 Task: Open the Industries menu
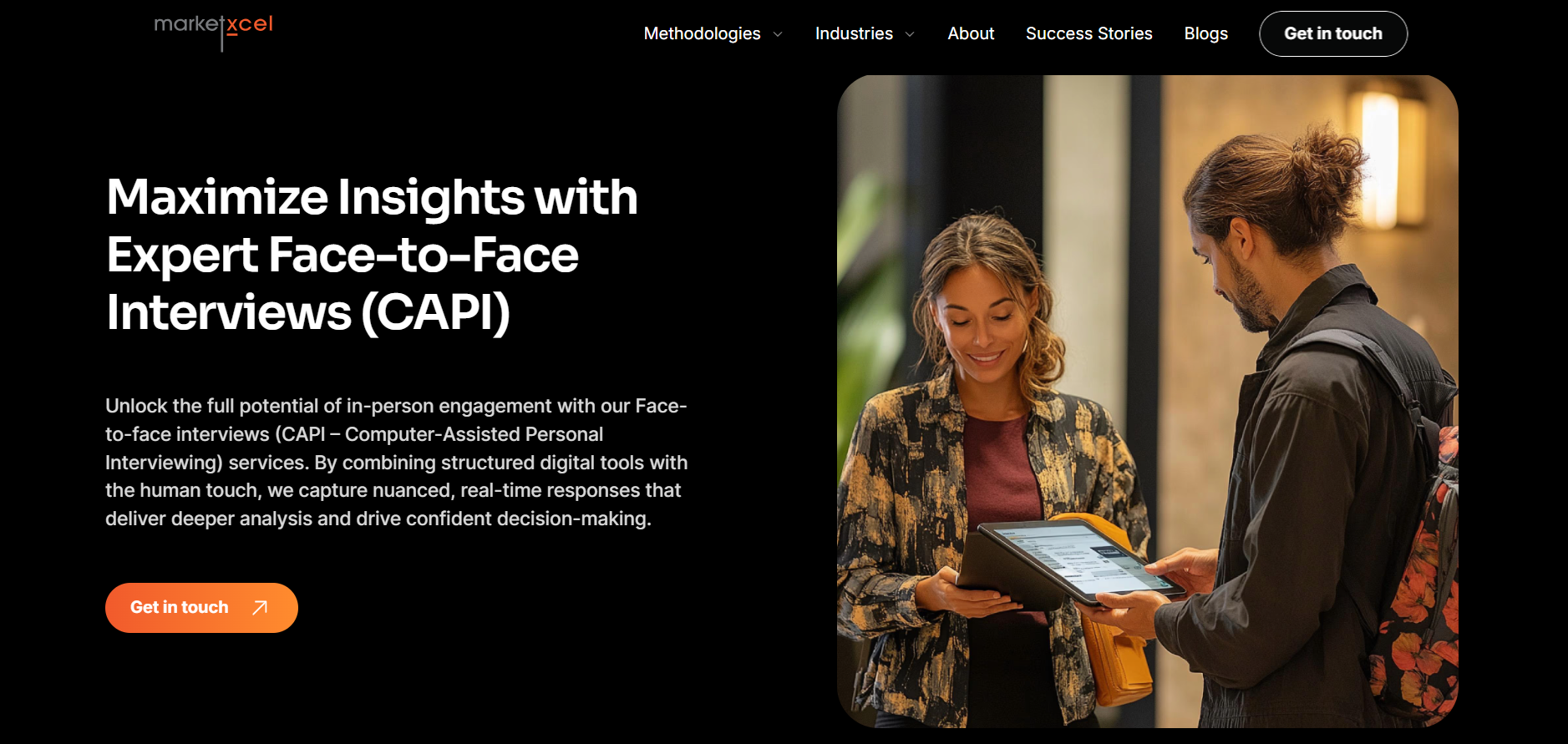point(854,33)
